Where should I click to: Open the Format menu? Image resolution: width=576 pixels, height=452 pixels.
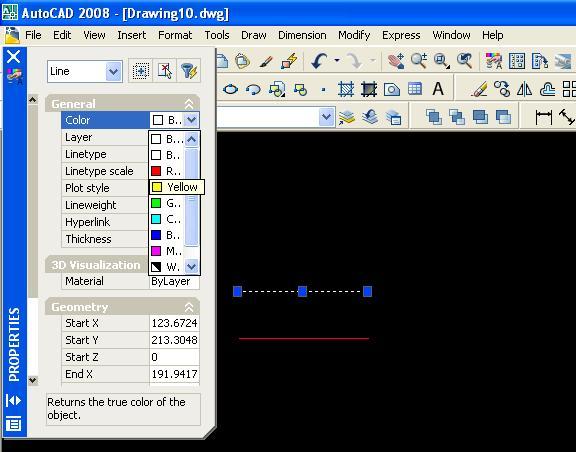[x=175, y=35]
